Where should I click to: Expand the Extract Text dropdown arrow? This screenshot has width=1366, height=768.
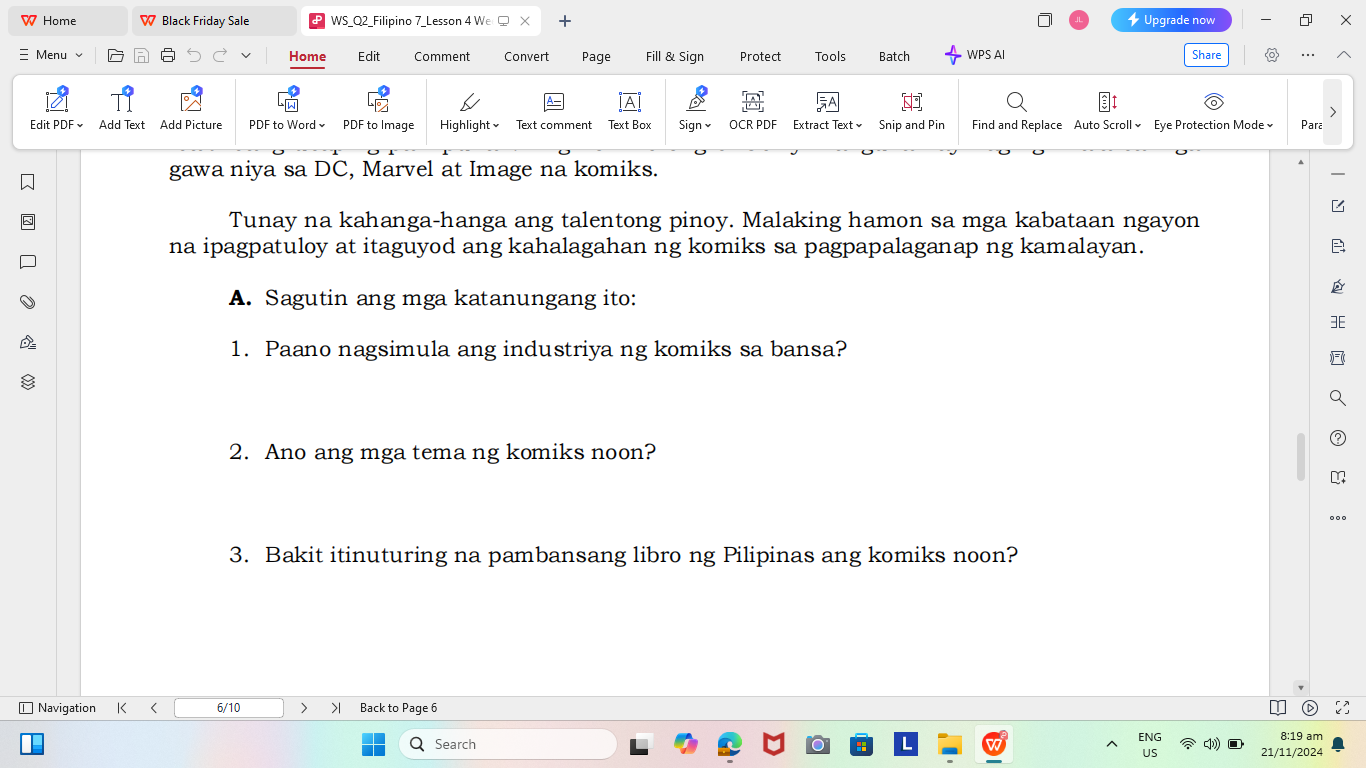point(859,126)
